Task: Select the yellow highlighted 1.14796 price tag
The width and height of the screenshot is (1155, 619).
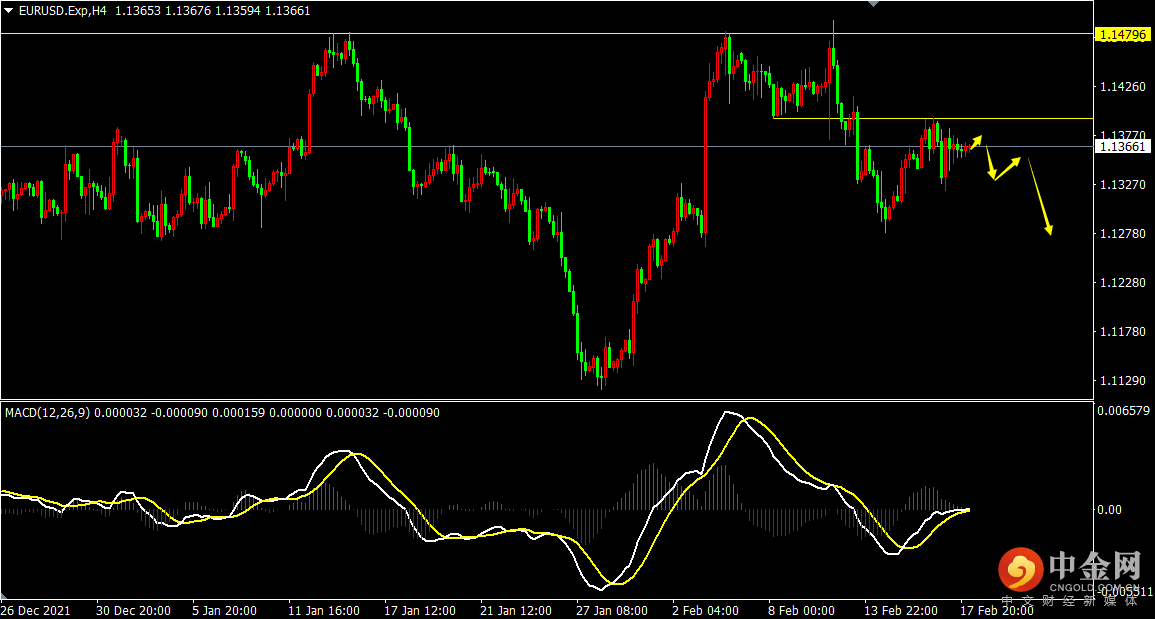Action: click(1124, 35)
